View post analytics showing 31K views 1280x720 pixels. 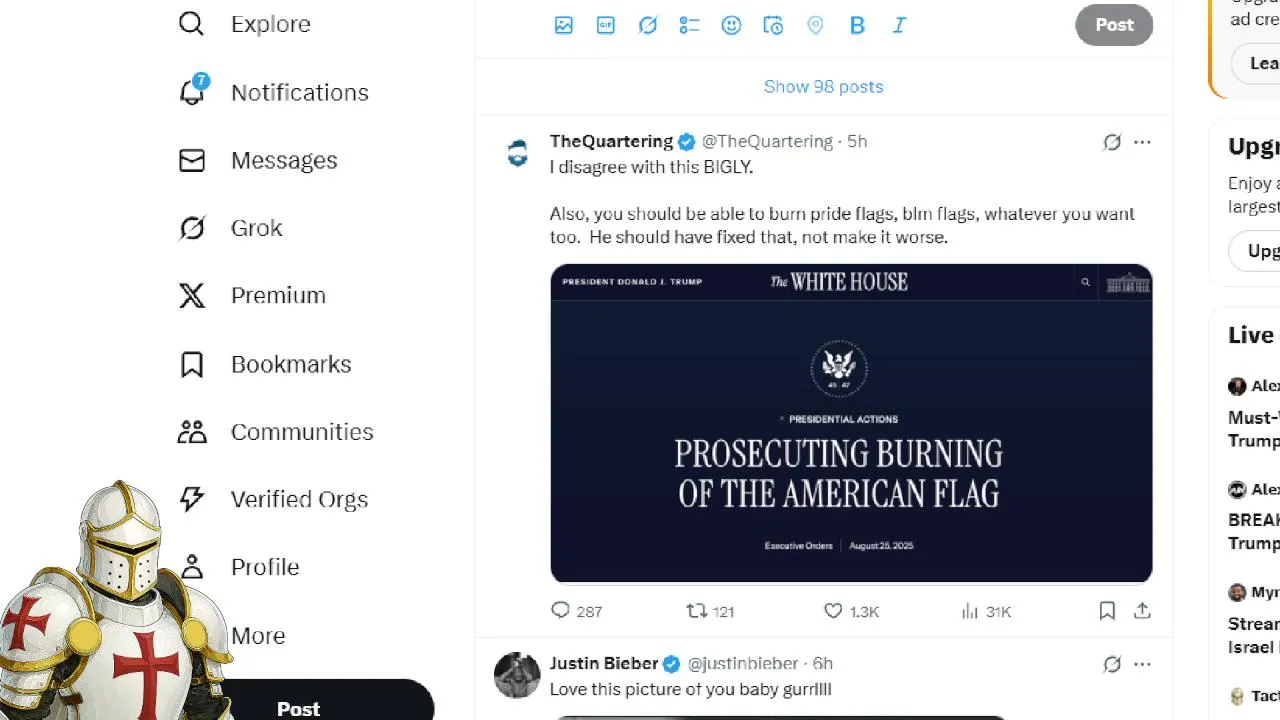point(986,611)
